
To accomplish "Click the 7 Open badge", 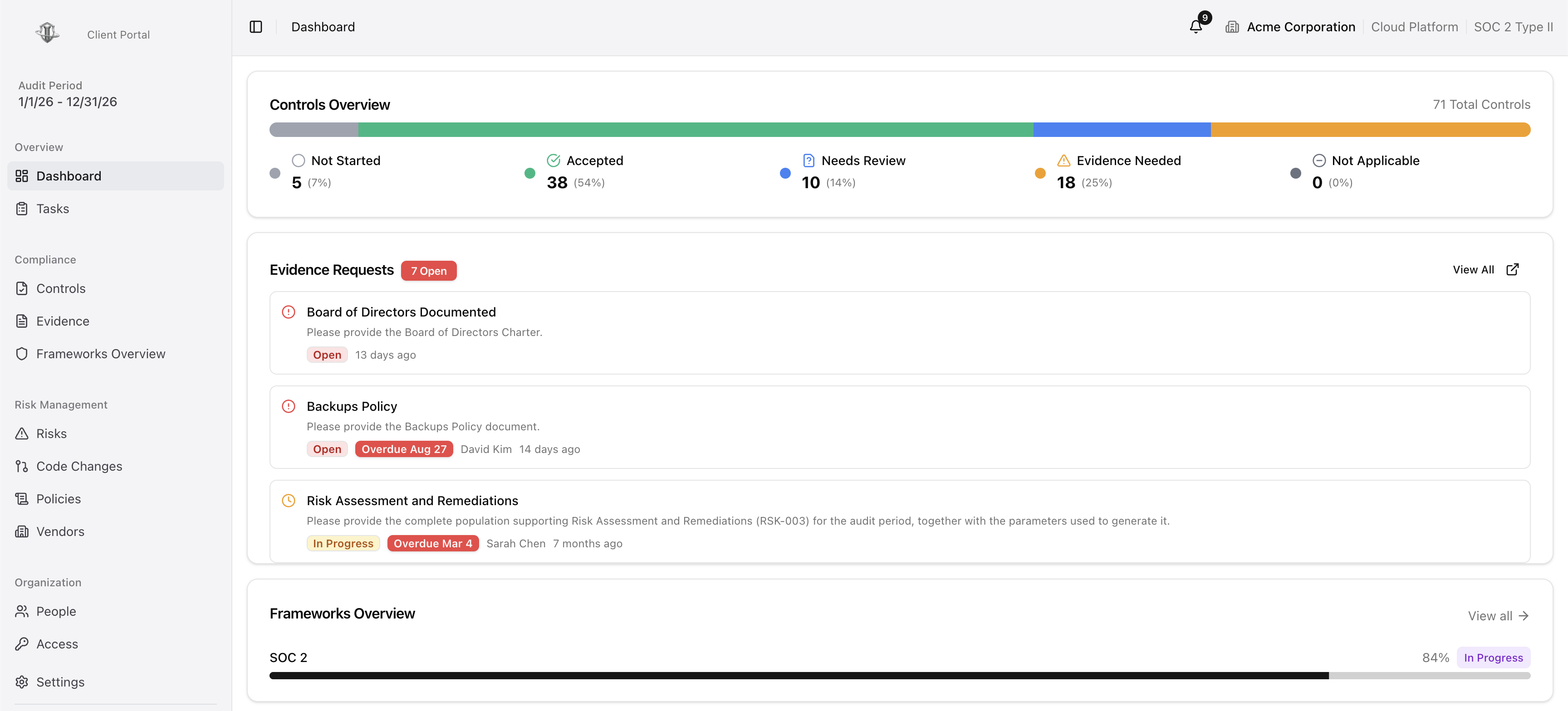I will coord(428,271).
